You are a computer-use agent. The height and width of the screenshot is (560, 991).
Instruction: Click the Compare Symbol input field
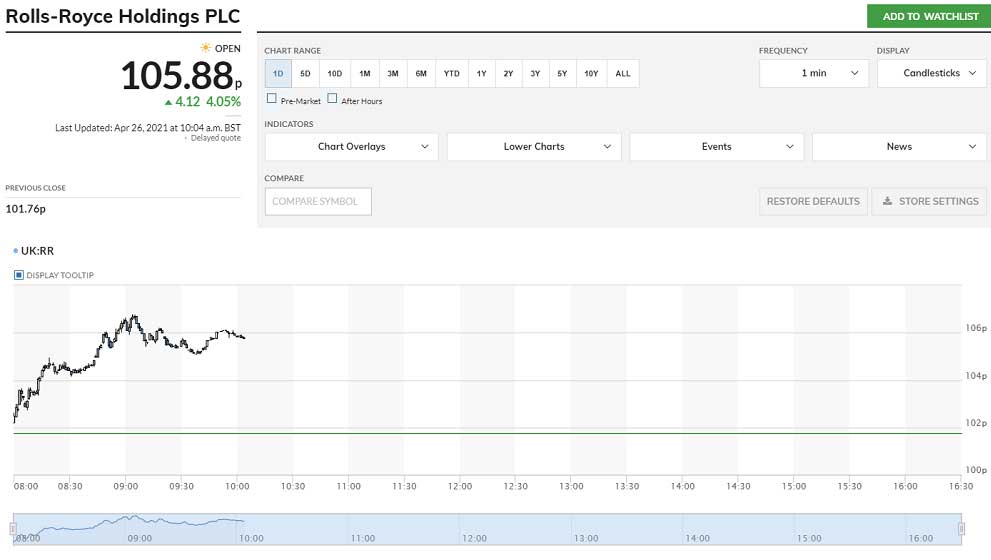(318, 201)
